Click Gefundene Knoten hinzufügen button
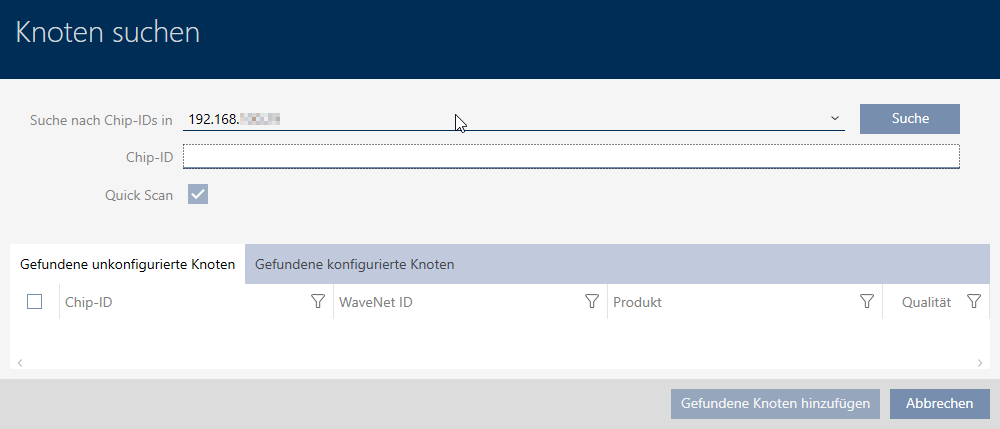Image resolution: width=1000 pixels, height=429 pixels. click(x=775, y=404)
